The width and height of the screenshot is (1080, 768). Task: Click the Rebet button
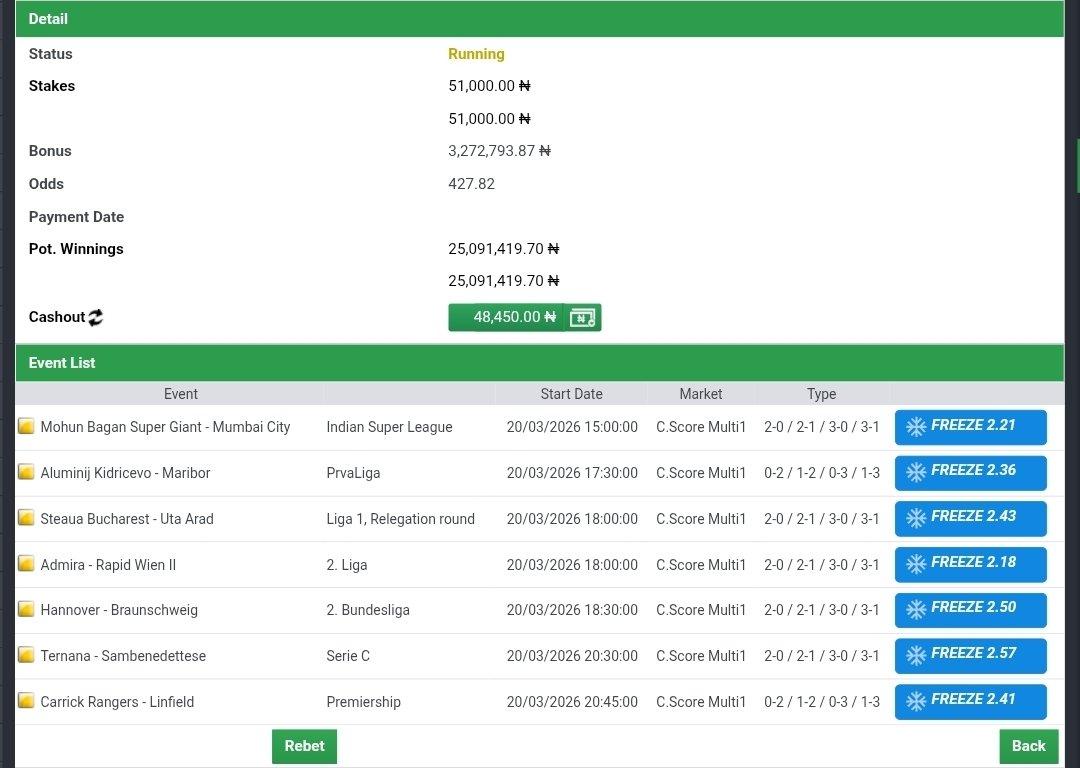(x=304, y=746)
